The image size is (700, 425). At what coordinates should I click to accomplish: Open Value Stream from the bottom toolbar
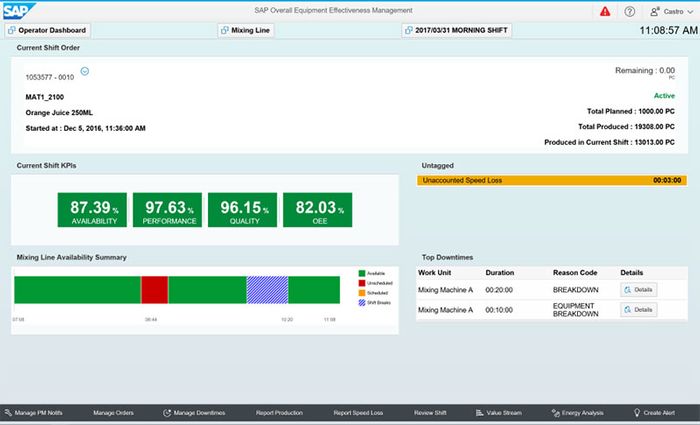click(499, 413)
